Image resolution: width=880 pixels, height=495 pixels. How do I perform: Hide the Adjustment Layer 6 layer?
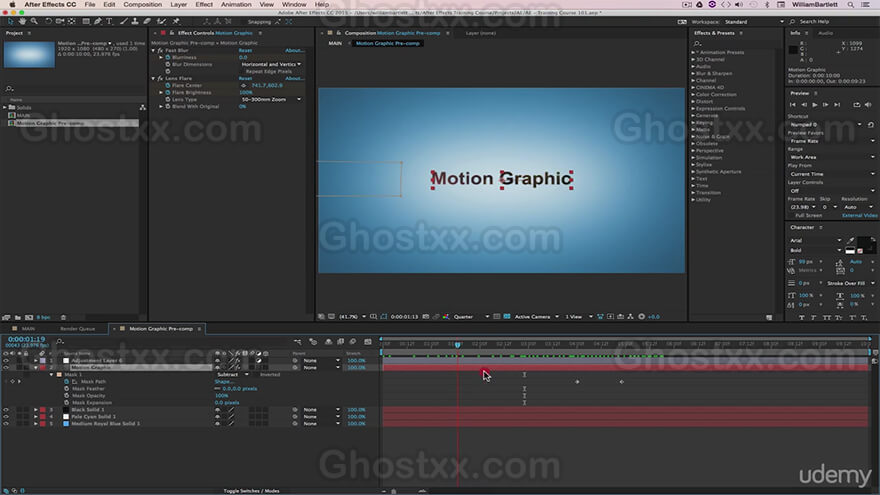point(6,360)
